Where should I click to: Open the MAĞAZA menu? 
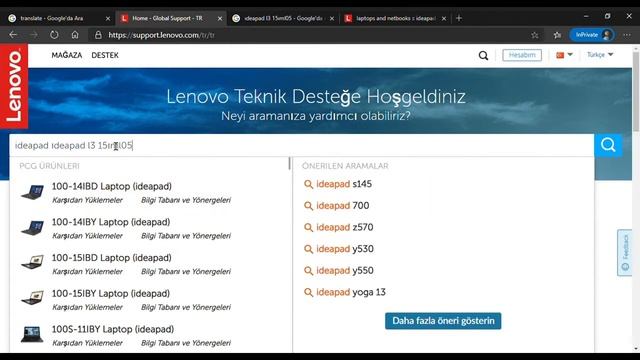[67, 55]
